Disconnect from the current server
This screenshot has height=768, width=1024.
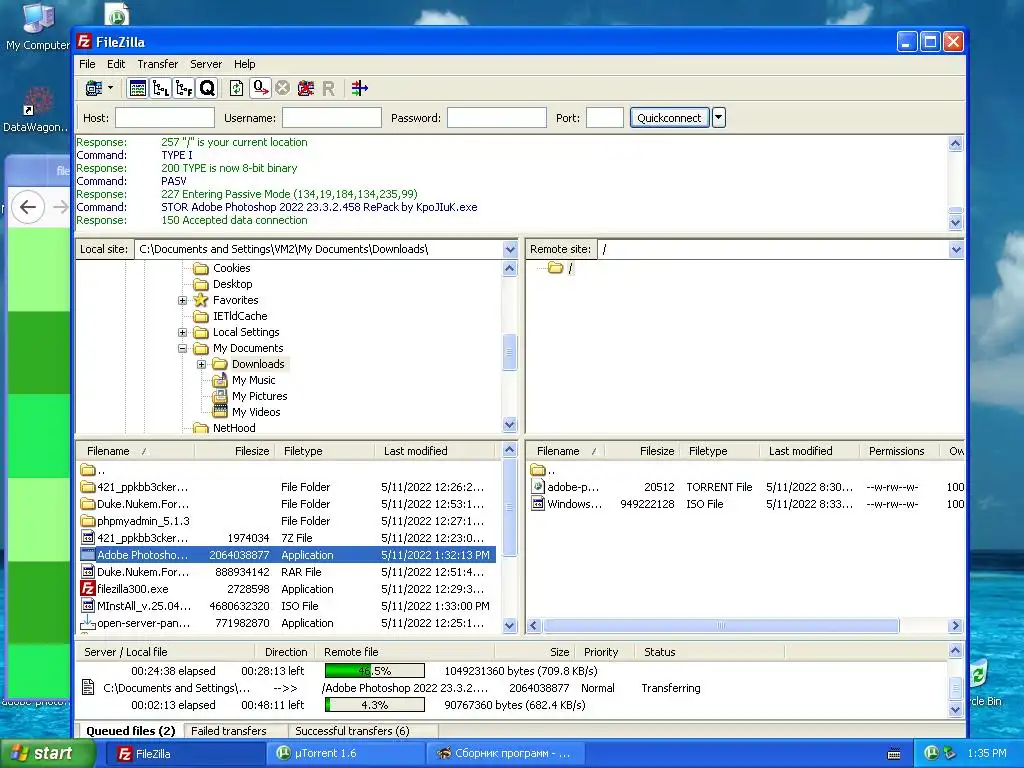pos(306,88)
